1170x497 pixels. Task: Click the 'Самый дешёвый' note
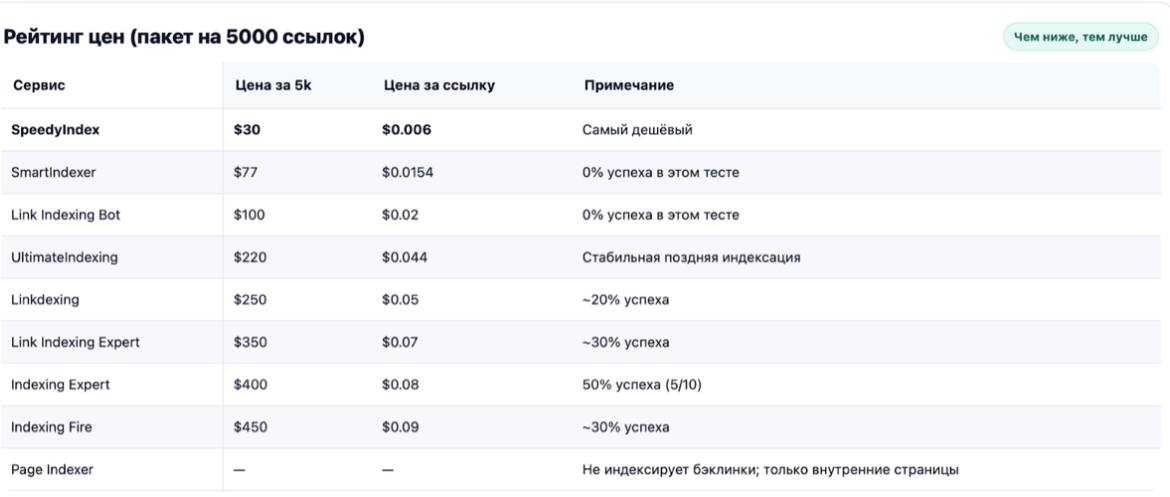pyautogui.click(x=637, y=130)
